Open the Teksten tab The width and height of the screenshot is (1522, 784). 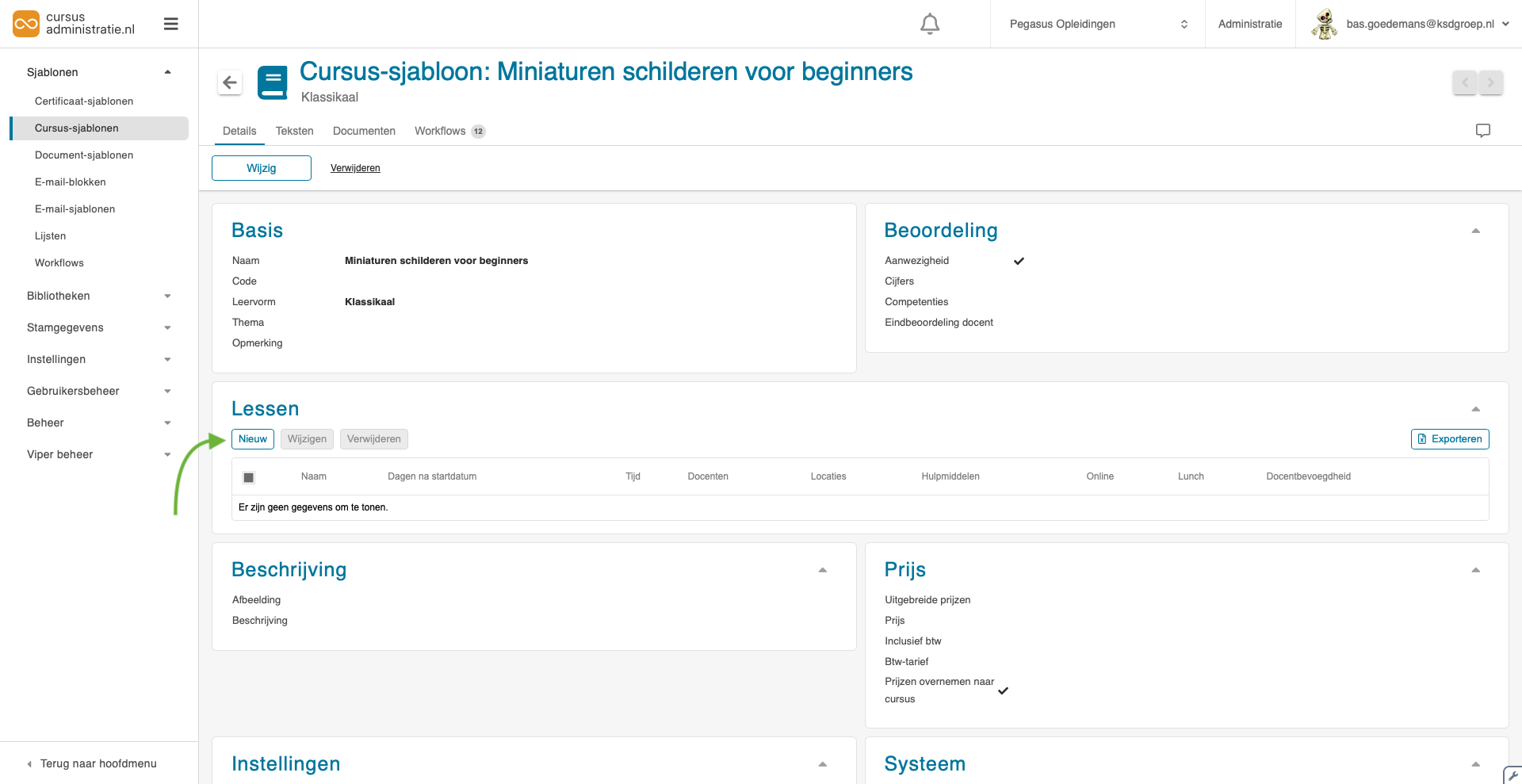294,132
